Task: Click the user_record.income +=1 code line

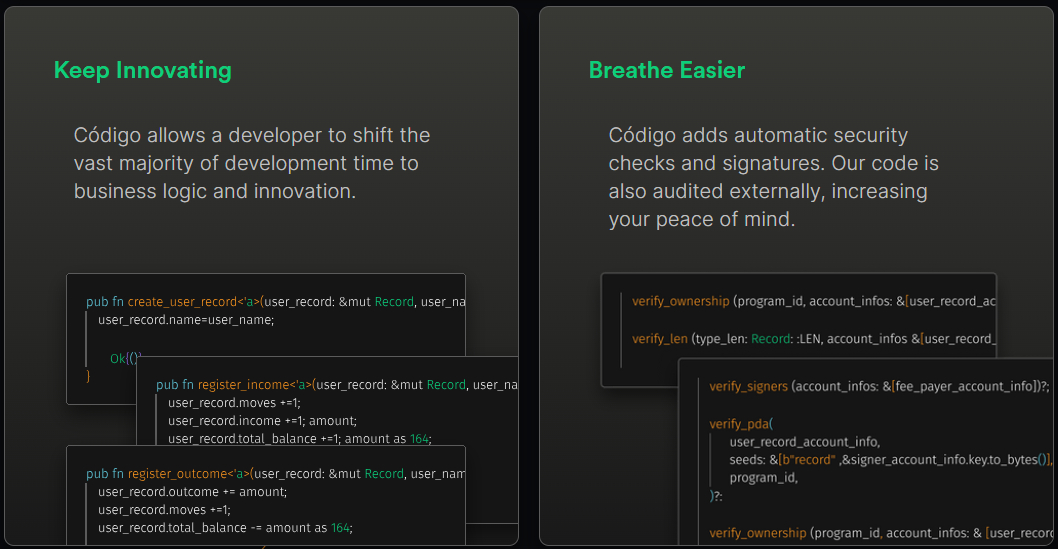Action: (262, 421)
